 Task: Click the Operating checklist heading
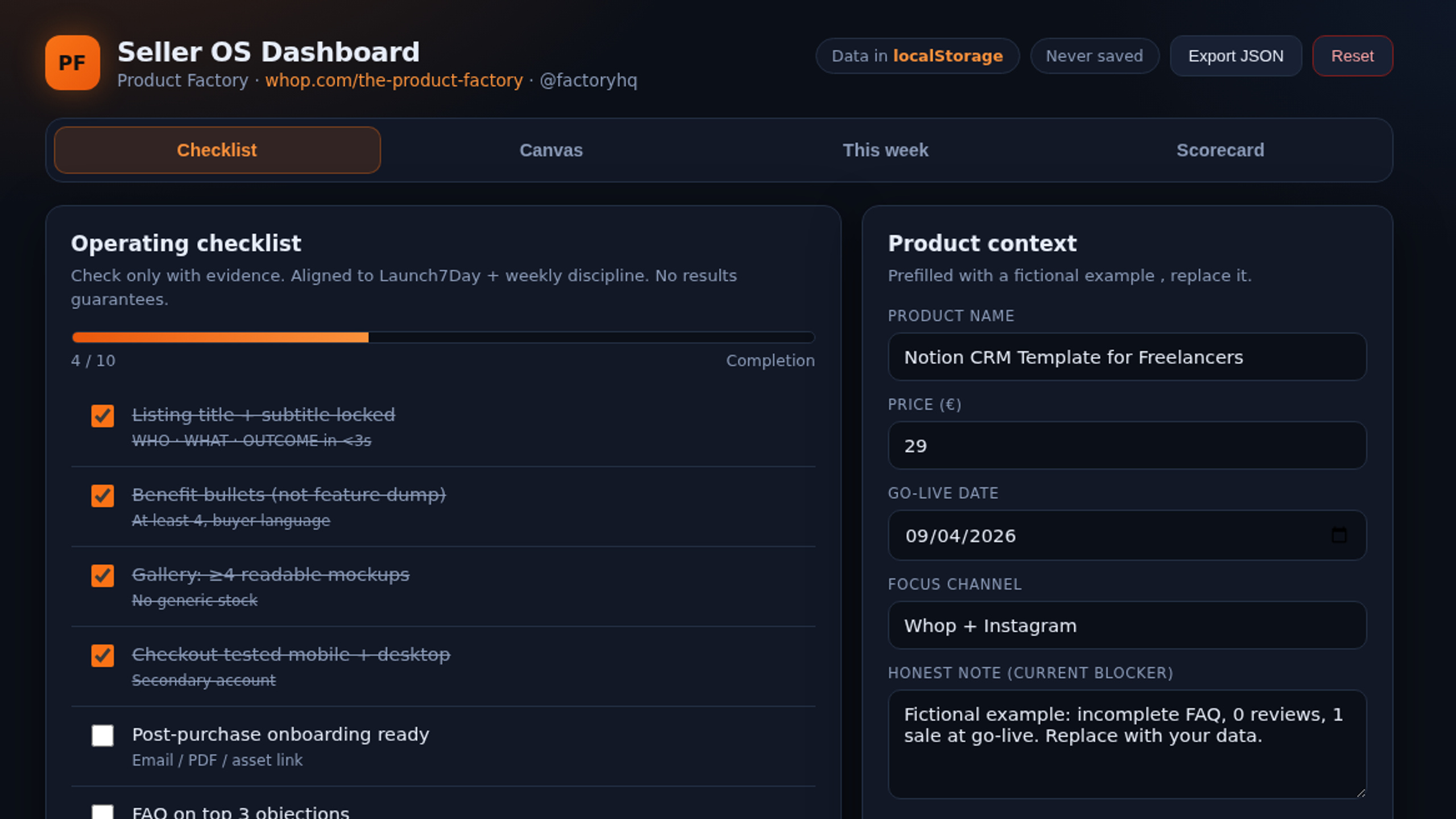186,243
